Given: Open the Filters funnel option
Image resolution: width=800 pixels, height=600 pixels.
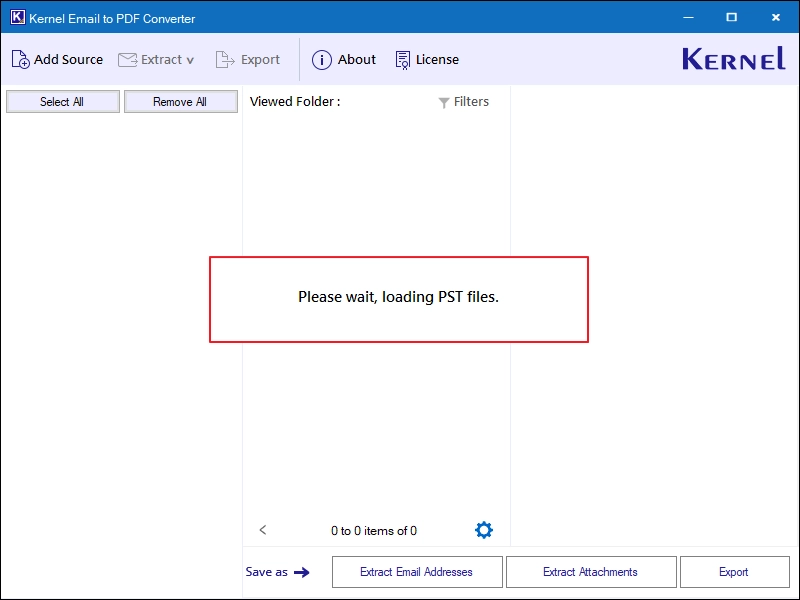Looking at the screenshot, I should pos(463,102).
